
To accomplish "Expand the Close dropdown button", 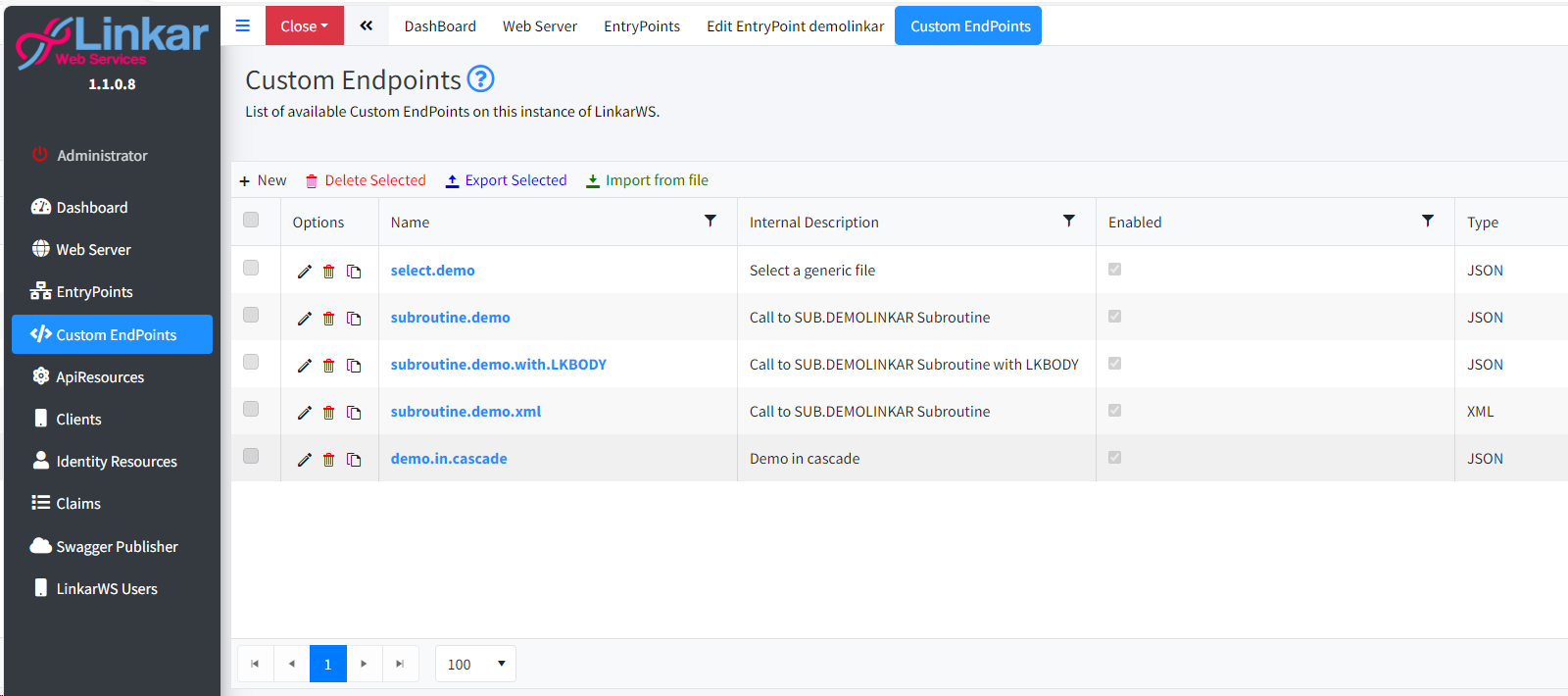I will point(304,26).
